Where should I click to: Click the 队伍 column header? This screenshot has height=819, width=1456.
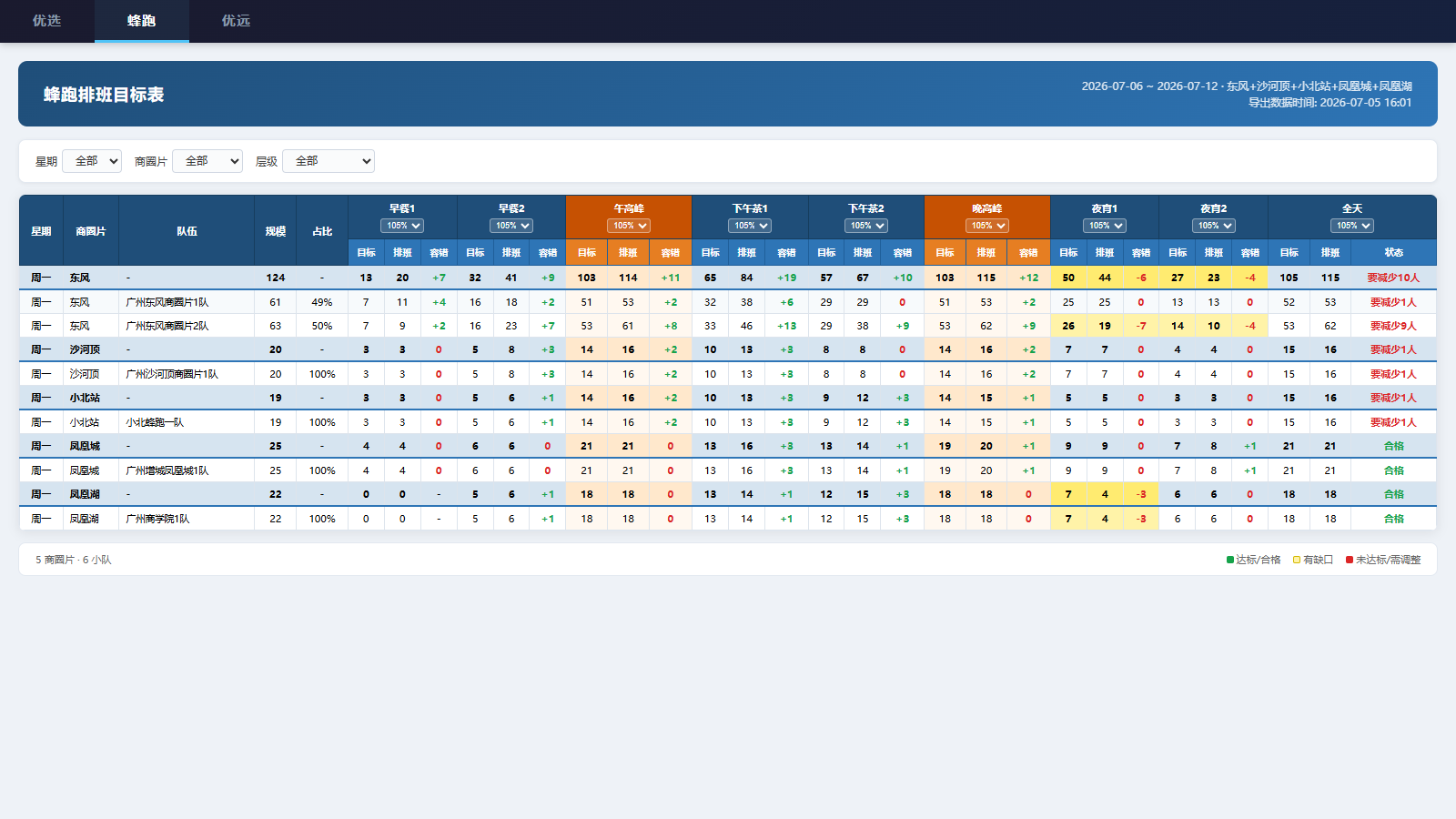tap(187, 231)
